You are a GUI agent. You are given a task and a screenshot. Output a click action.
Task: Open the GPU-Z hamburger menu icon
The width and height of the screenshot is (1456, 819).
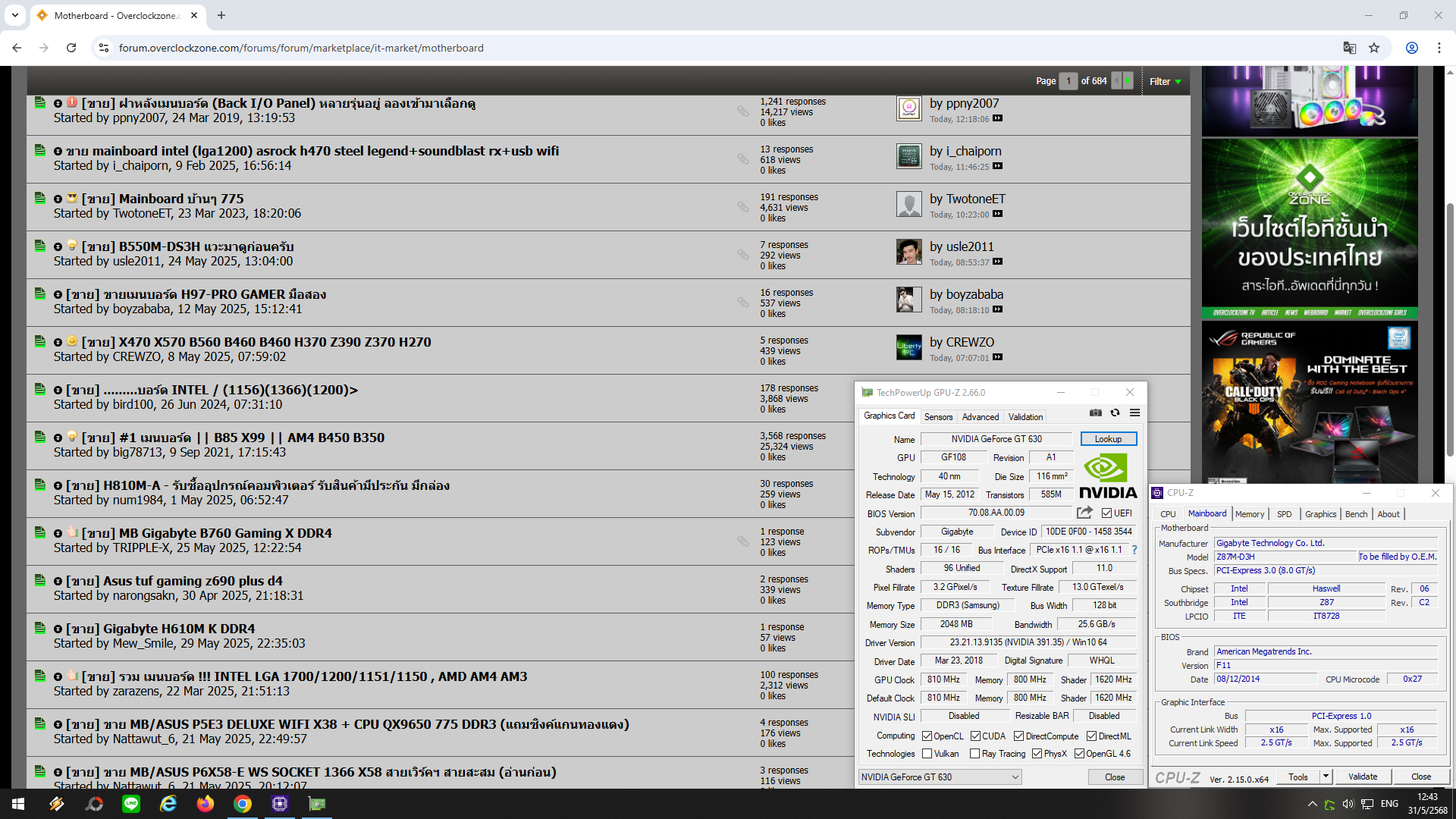[1134, 413]
